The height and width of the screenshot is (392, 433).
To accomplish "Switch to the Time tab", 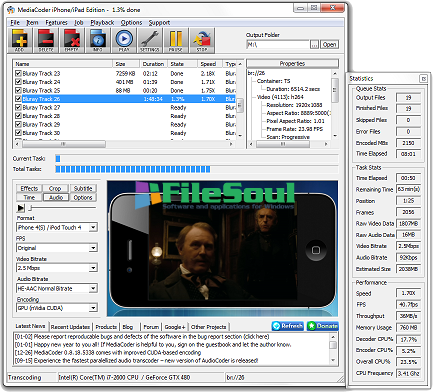I will [x=29, y=198].
